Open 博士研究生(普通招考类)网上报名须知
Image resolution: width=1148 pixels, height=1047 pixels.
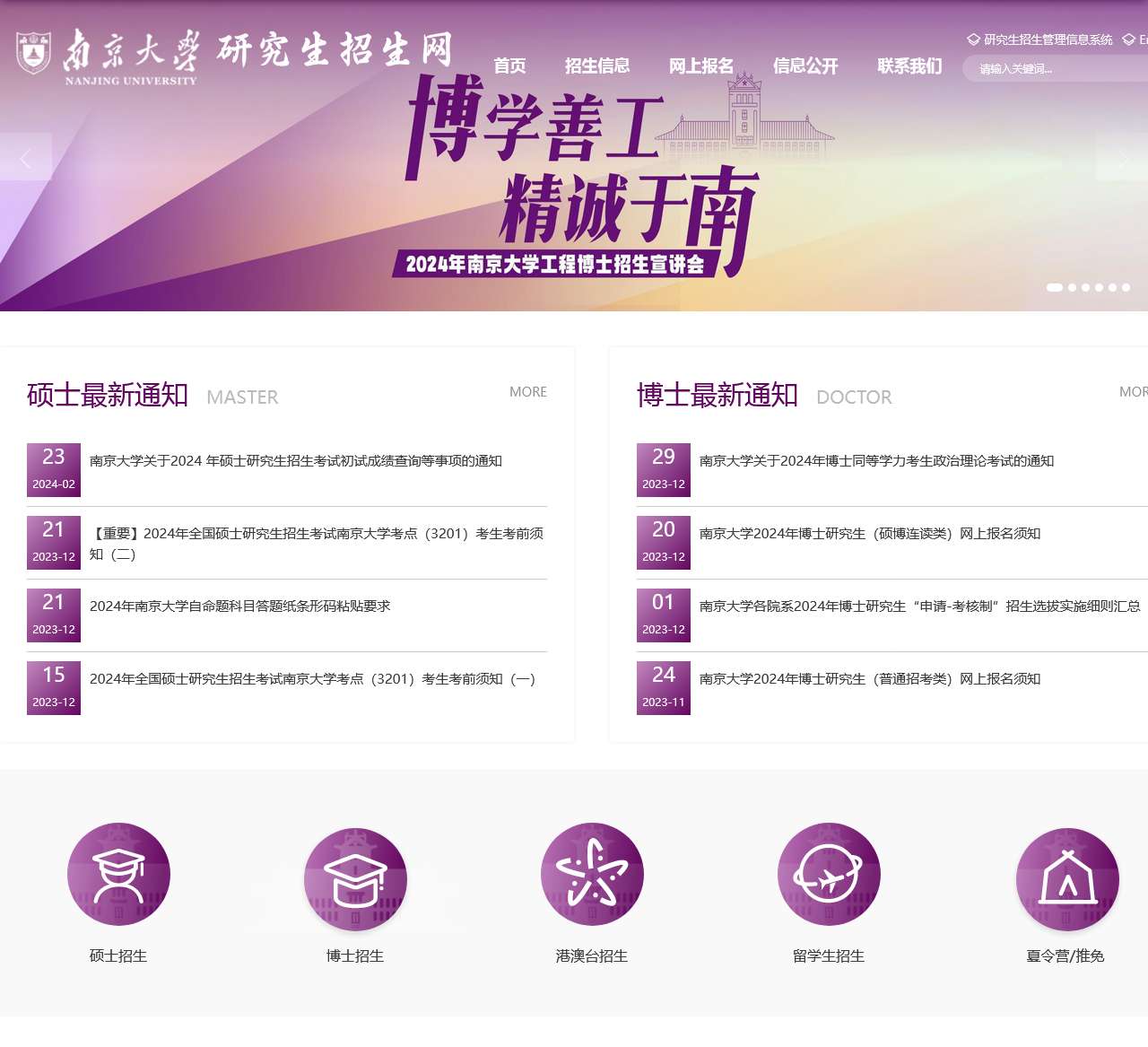point(870,679)
